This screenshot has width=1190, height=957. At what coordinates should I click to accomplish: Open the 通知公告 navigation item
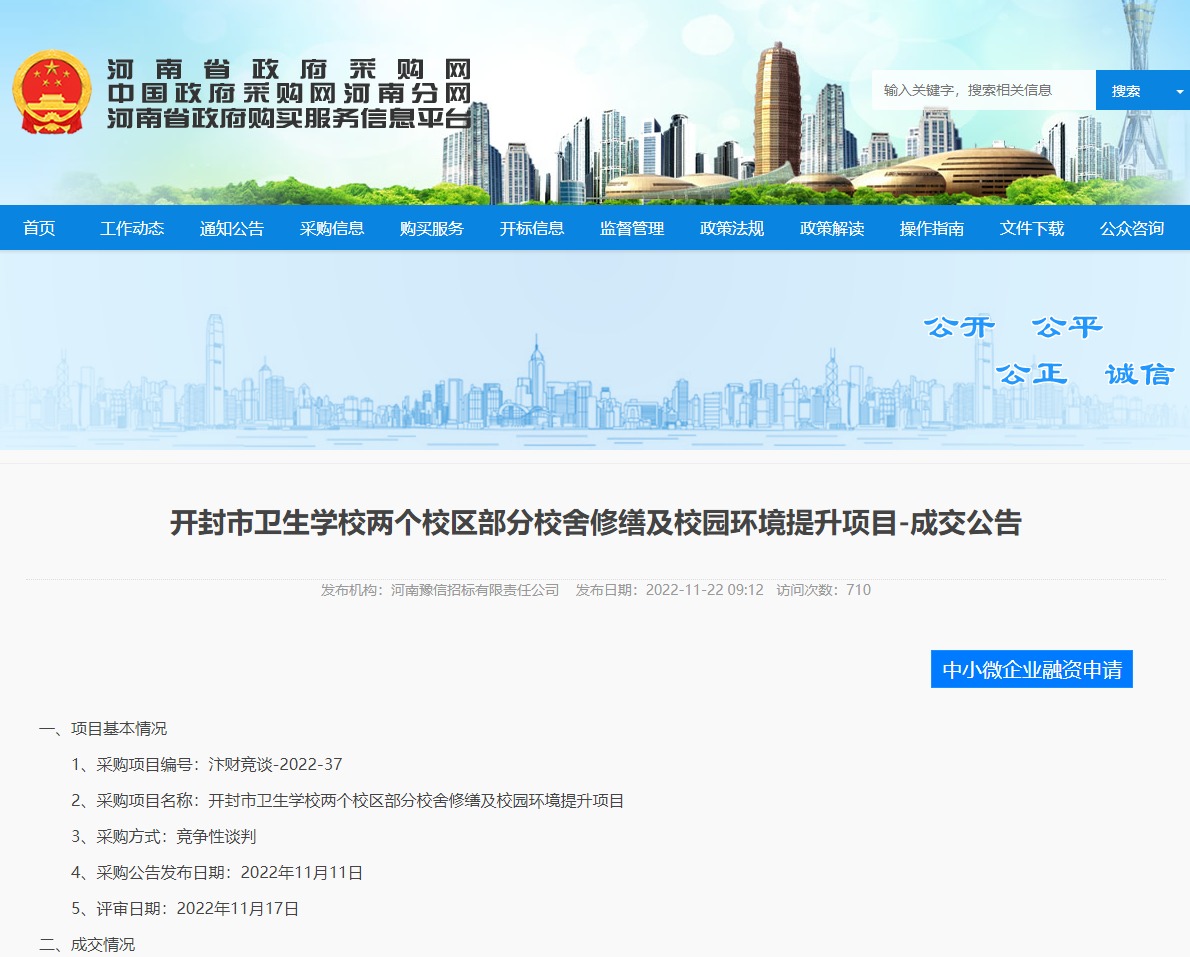pos(231,228)
